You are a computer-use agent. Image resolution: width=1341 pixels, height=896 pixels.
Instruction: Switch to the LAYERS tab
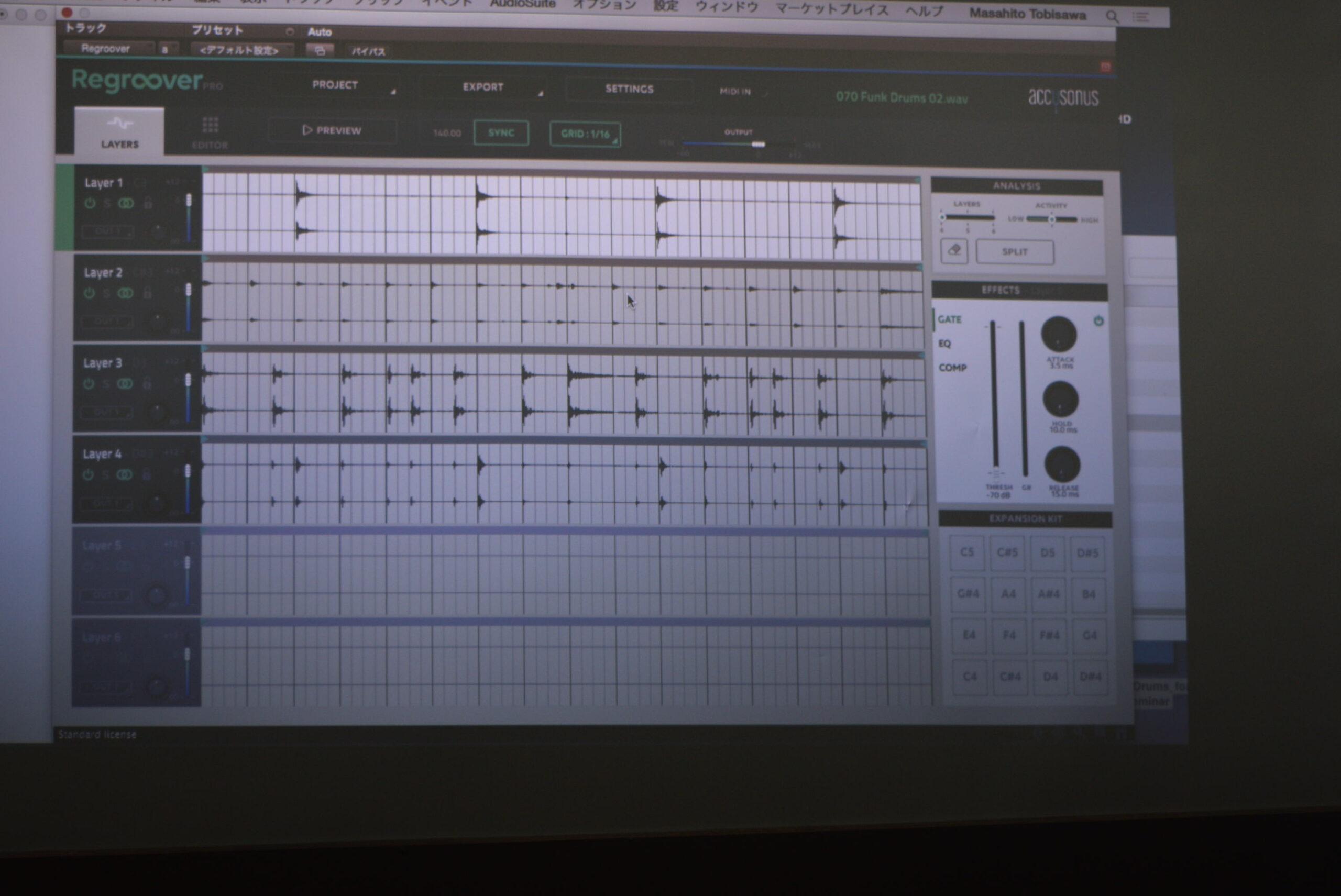pyautogui.click(x=119, y=131)
